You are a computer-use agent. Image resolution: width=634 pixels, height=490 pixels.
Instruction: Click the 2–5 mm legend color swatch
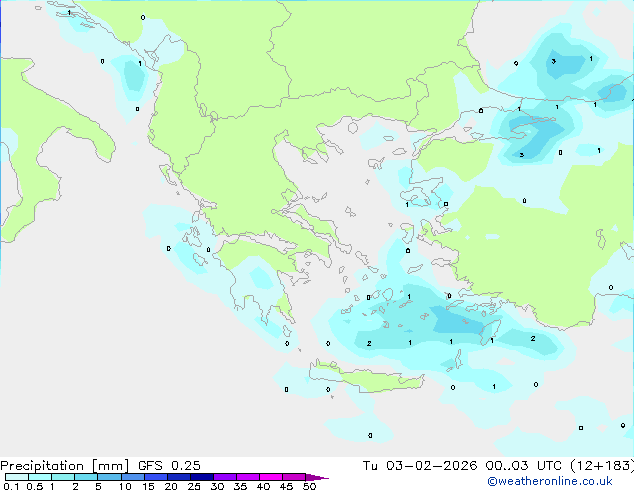pyautogui.click(x=86, y=477)
